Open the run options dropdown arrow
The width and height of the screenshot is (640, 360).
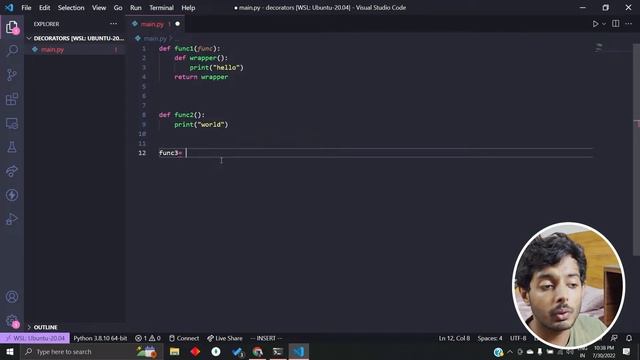604,24
